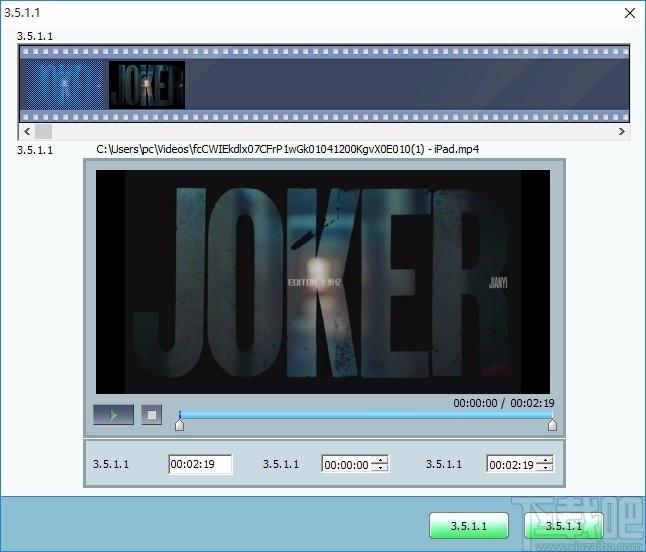The width and height of the screenshot is (646, 552).
Task: Click the left trim start marker
Action: pos(179,425)
